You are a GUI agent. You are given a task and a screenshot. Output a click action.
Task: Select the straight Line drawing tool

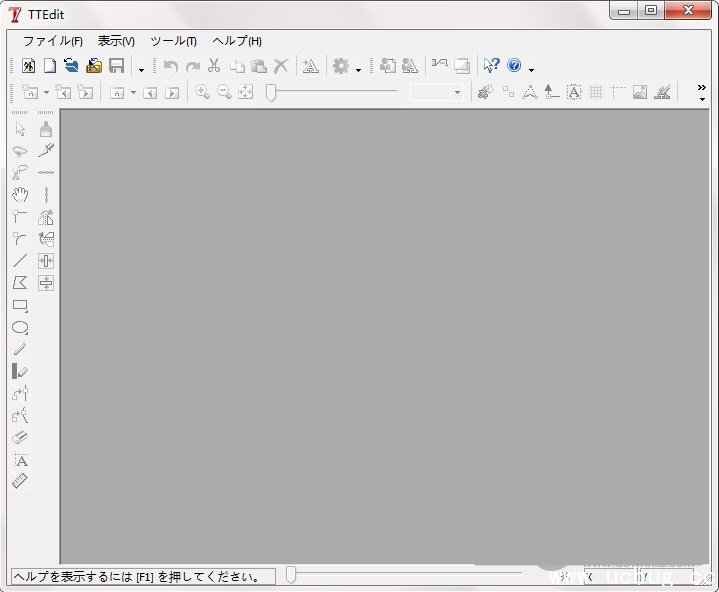click(x=20, y=261)
